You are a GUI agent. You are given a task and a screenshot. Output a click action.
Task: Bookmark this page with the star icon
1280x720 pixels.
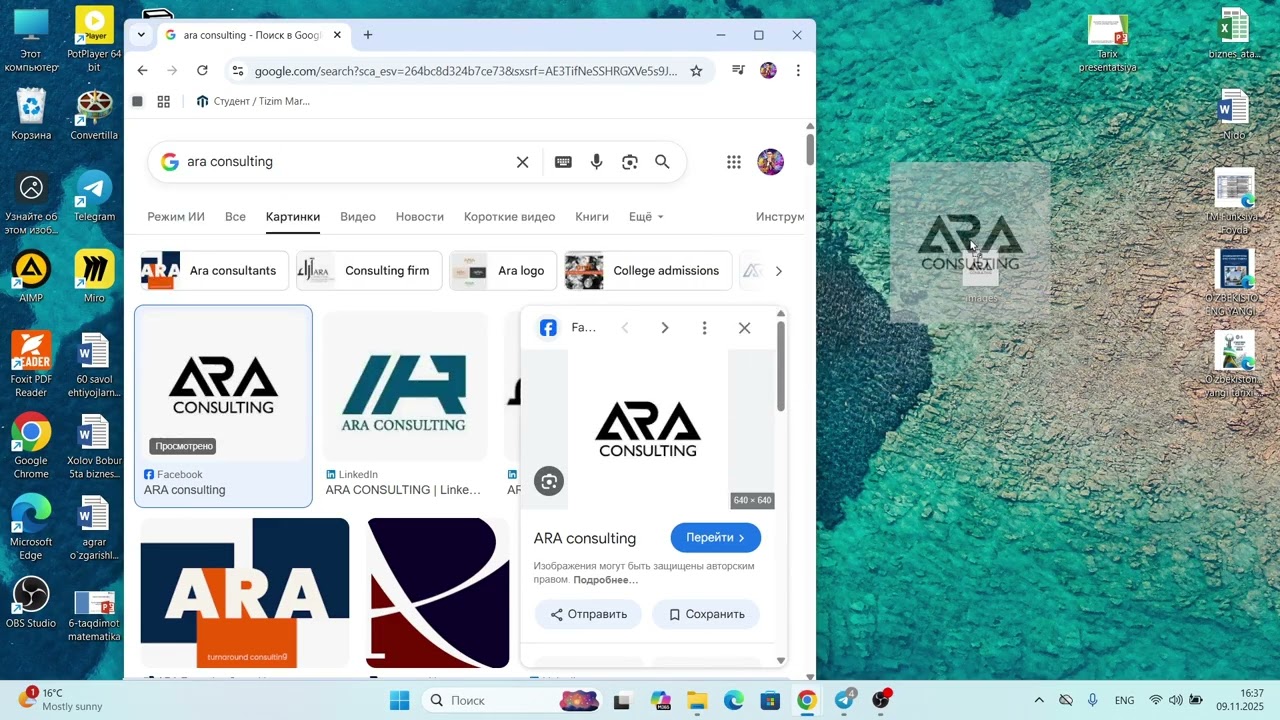click(696, 71)
